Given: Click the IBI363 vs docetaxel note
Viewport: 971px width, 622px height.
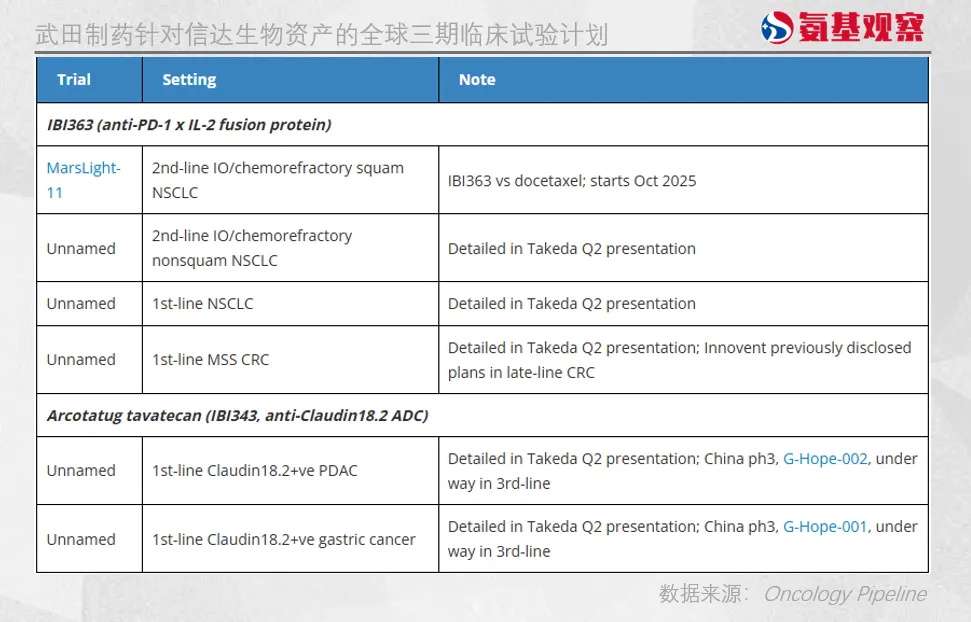Looking at the screenshot, I should [x=572, y=181].
